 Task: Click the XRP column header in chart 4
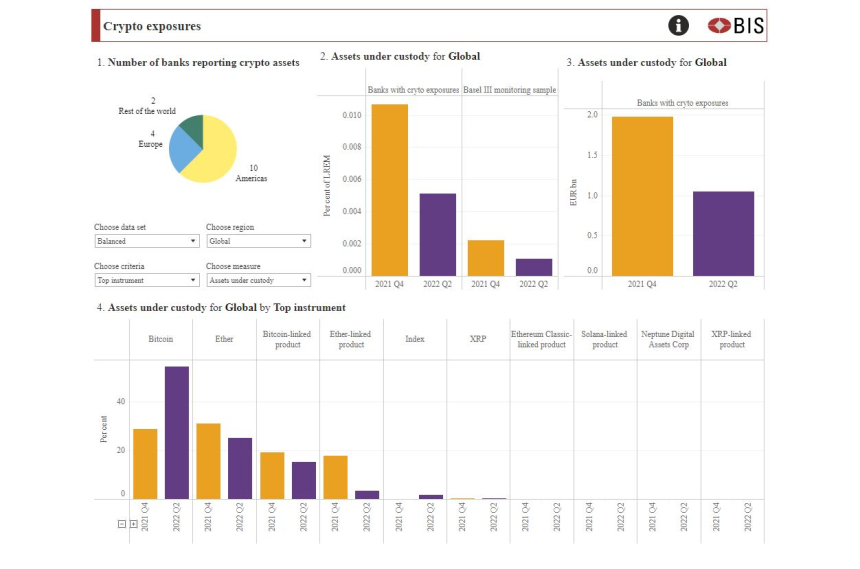pyautogui.click(x=478, y=339)
